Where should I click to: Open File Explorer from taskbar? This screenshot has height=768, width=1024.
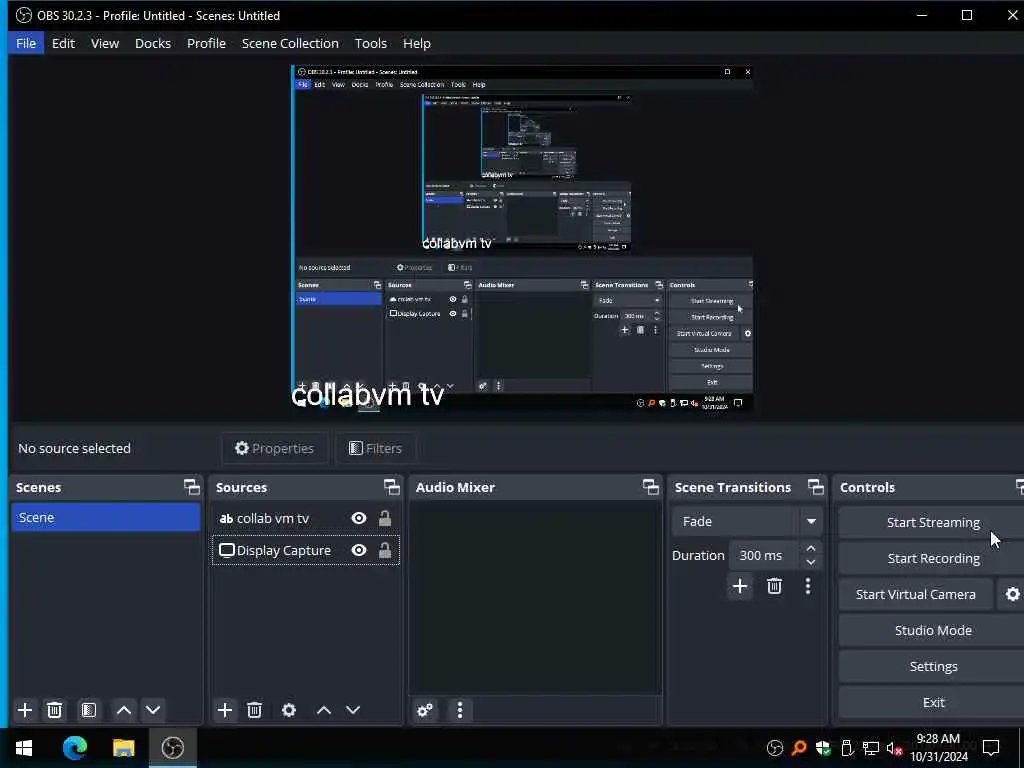click(x=123, y=748)
